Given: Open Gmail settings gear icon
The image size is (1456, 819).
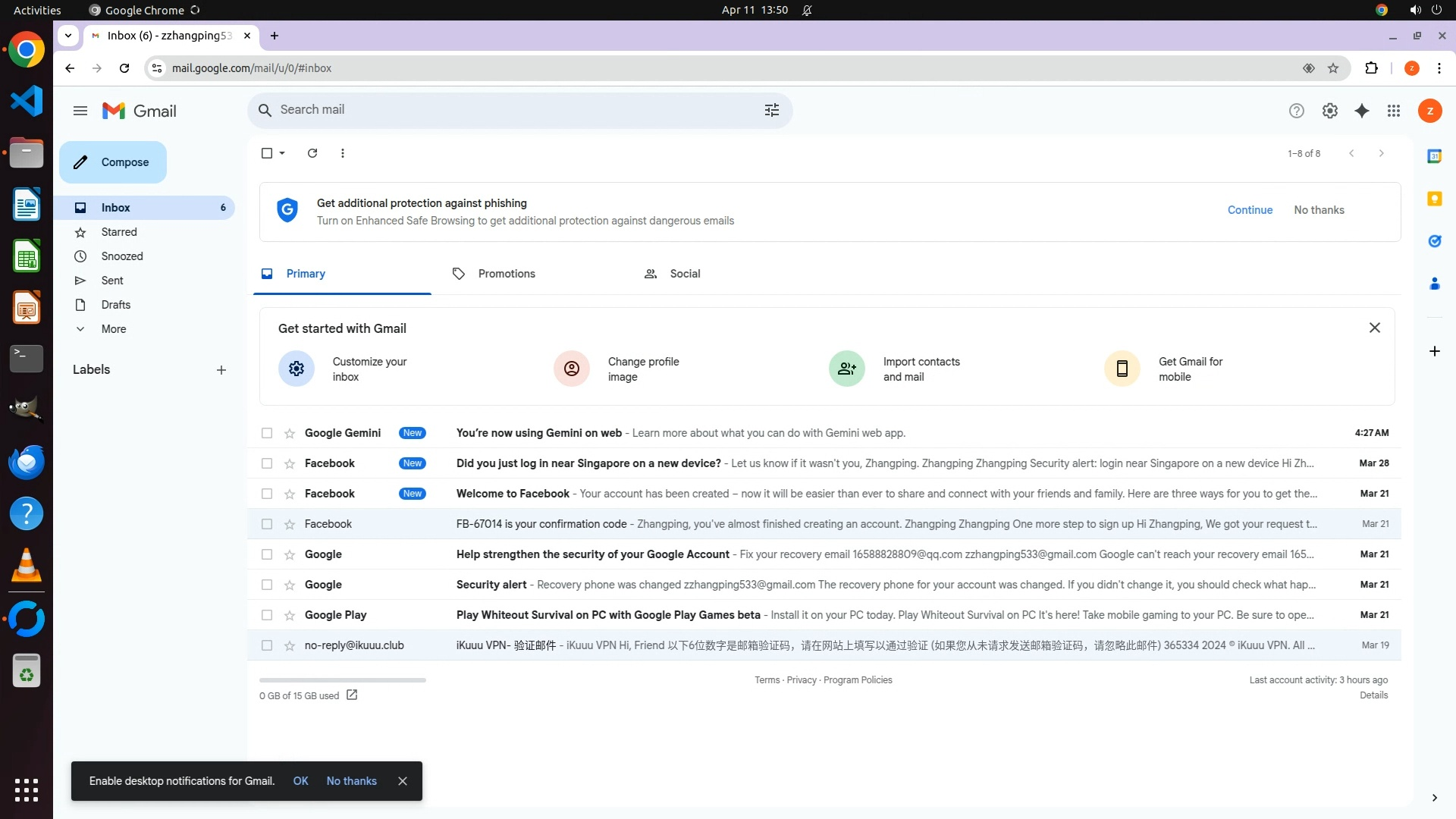Looking at the screenshot, I should pyautogui.click(x=1329, y=111).
